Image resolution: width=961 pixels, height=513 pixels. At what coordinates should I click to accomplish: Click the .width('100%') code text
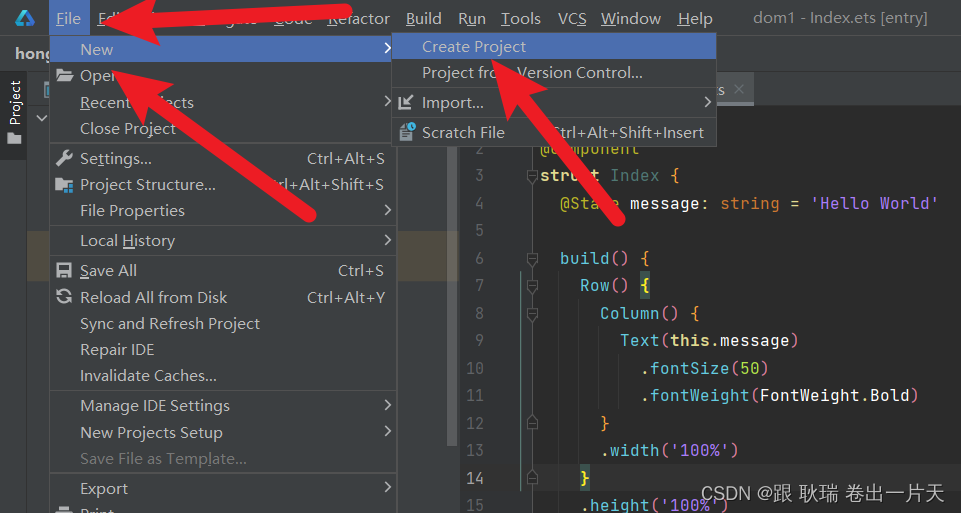(x=669, y=450)
